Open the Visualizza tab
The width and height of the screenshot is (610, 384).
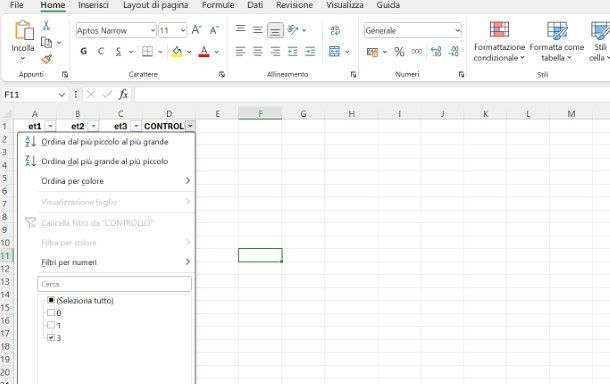coord(345,5)
